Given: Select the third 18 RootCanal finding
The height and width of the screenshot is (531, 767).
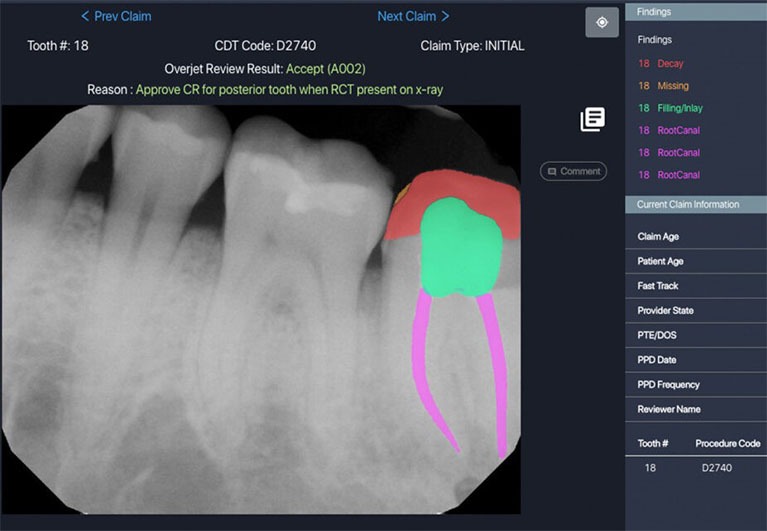Looking at the screenshot, I should point(669,175).
